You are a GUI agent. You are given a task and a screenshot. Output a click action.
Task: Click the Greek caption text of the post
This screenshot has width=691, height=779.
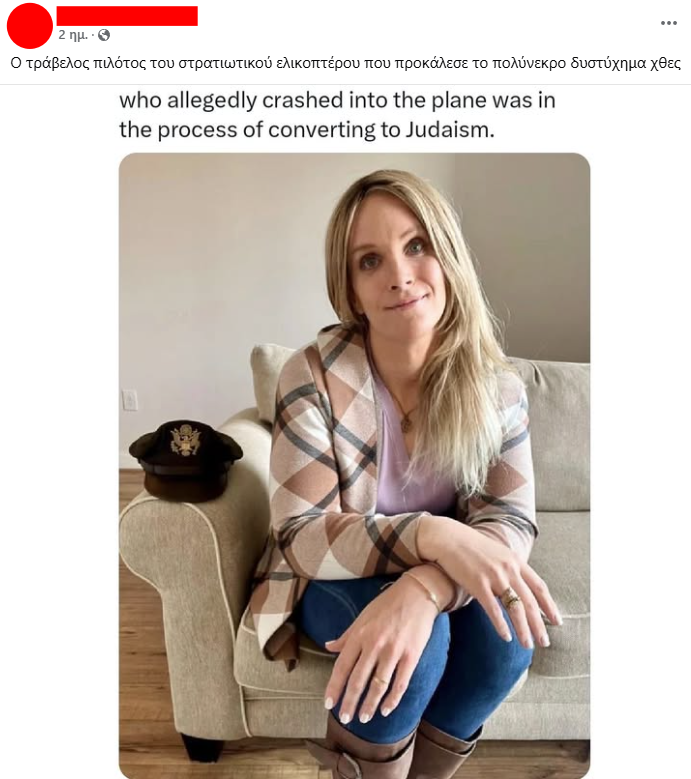coord(345,64)
